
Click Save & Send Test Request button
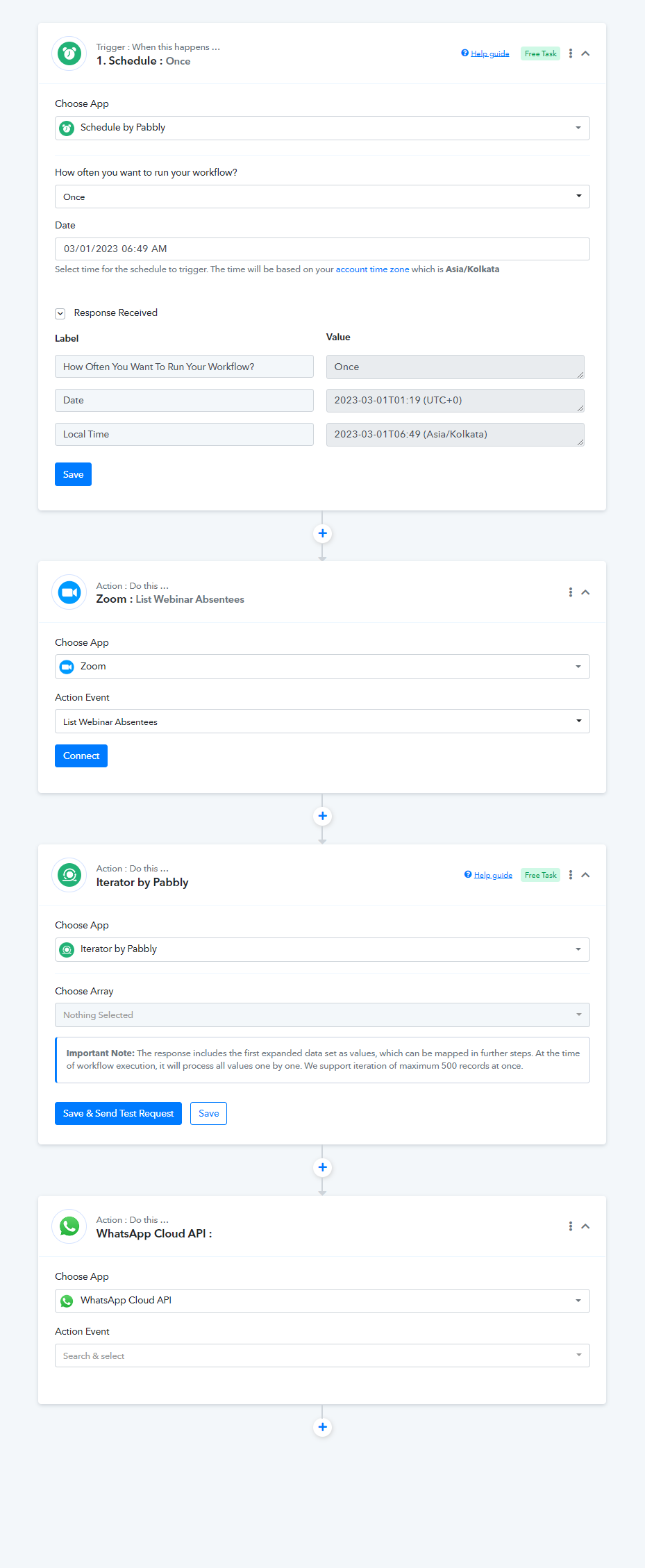[x=118, y=1113]
